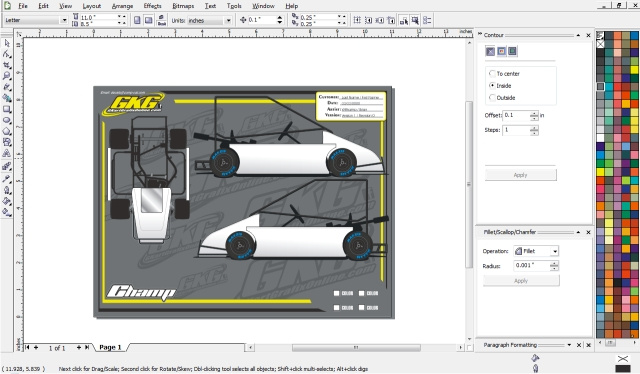Screen dimensions: 640x374
Task: Open the Layout menu
Action: pyautogui.click(x=92, y=6)
